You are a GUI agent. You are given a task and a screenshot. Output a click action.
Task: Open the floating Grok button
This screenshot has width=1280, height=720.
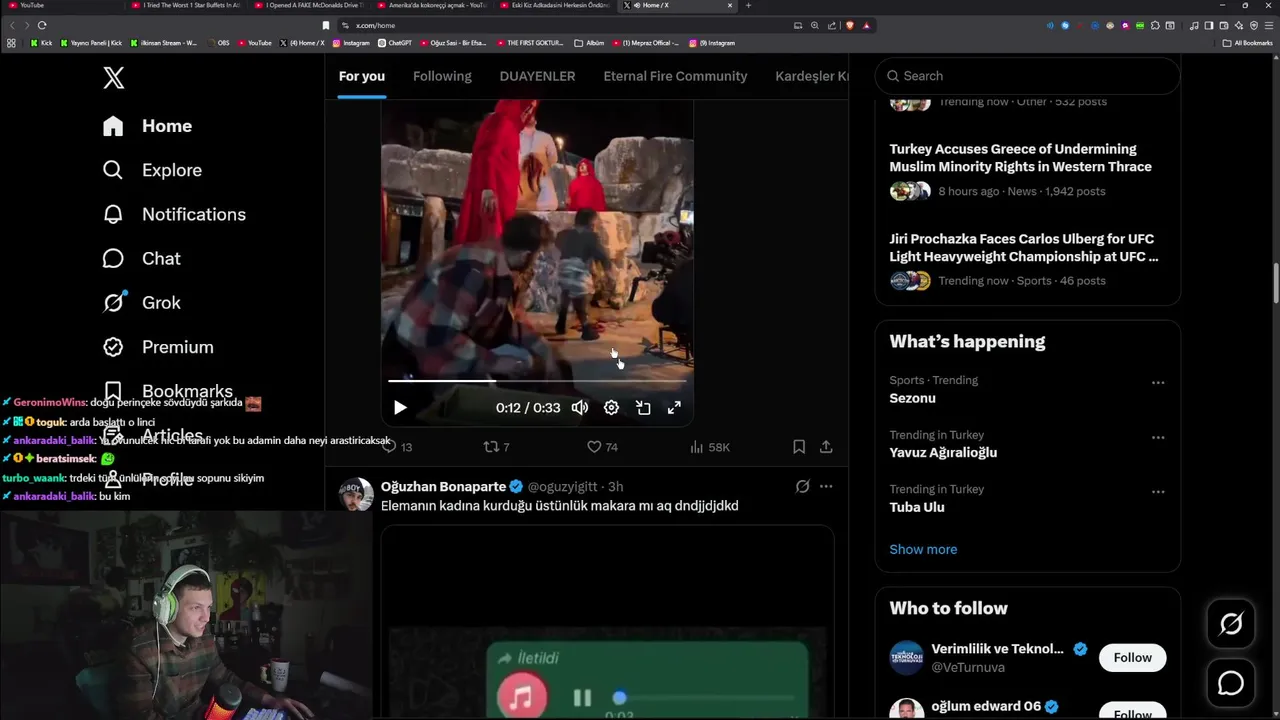(x=1231, y=624)
